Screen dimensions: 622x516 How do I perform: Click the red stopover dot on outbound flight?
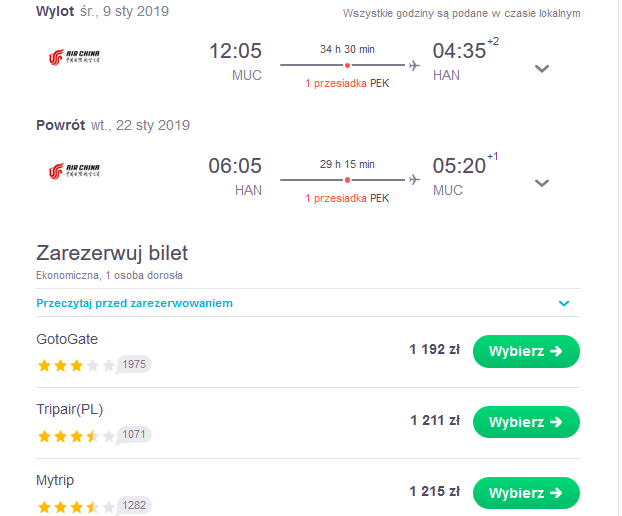(347, 65)
